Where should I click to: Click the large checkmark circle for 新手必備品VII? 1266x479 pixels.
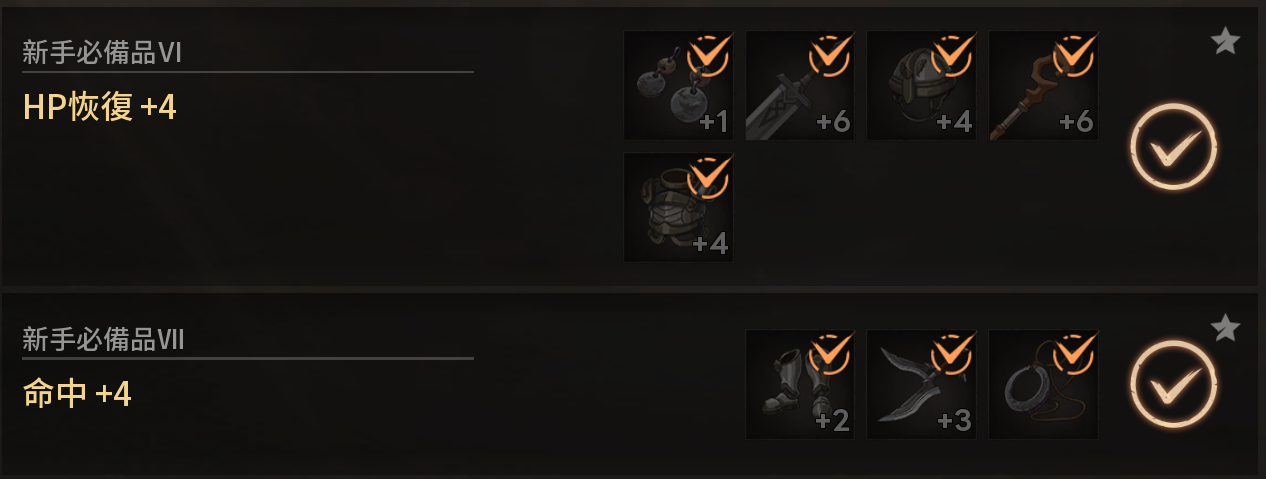(1174, 385)
